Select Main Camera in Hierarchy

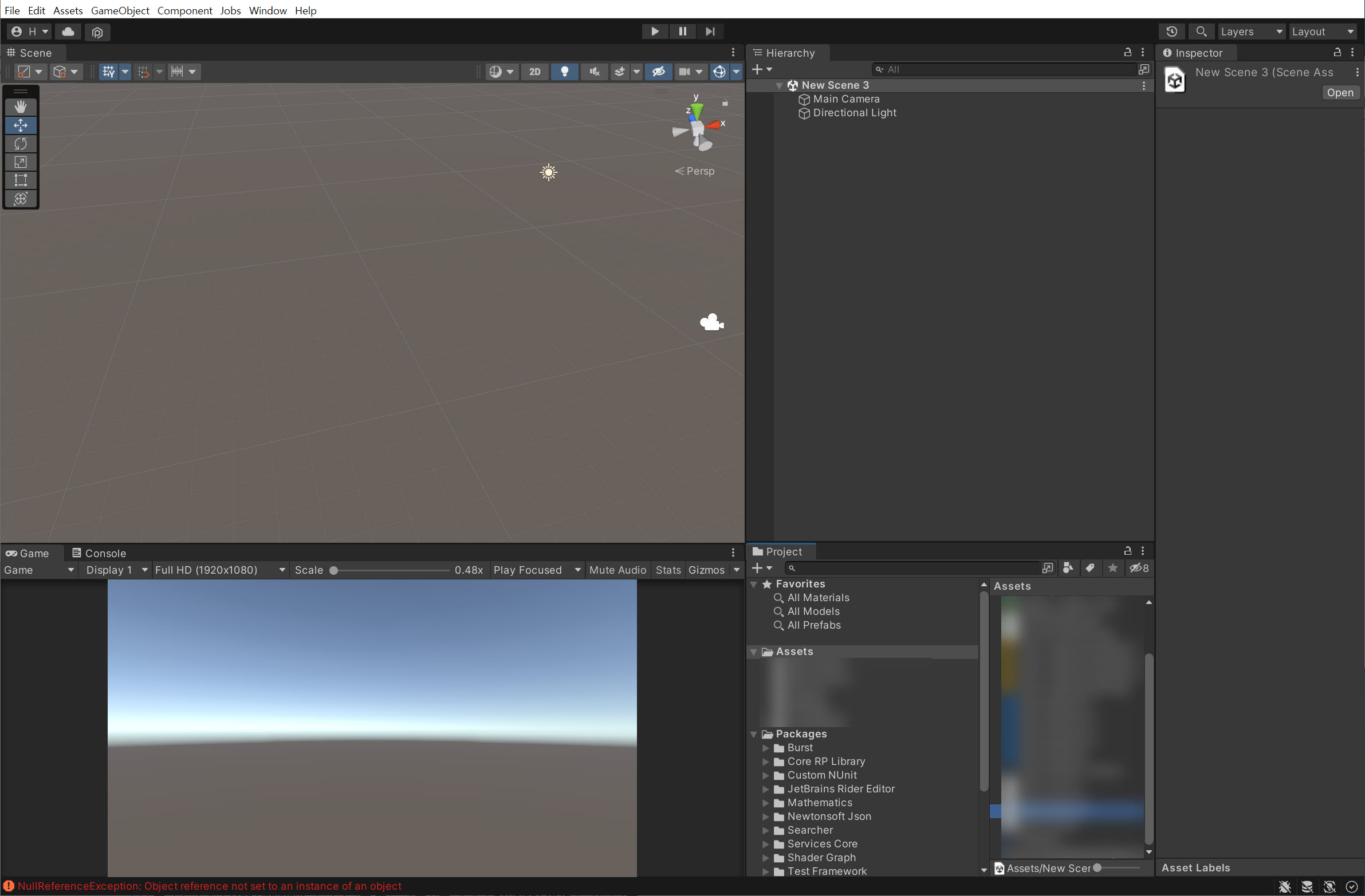click(x=846, y=99)
